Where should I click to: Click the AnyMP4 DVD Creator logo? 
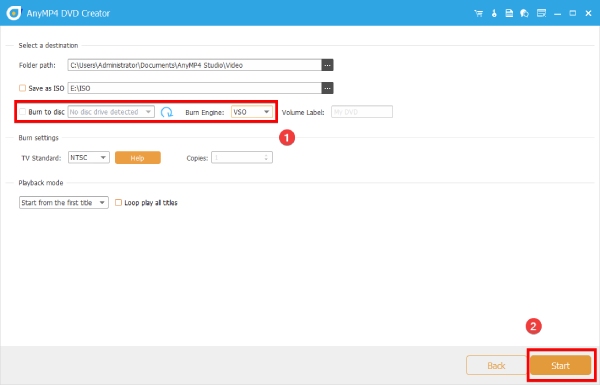14,13
